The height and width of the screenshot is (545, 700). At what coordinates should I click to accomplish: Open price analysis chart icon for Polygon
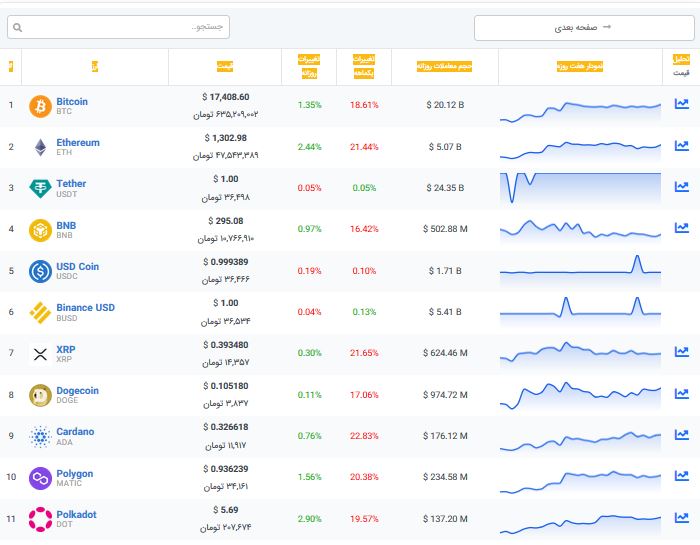coord(681,476)
